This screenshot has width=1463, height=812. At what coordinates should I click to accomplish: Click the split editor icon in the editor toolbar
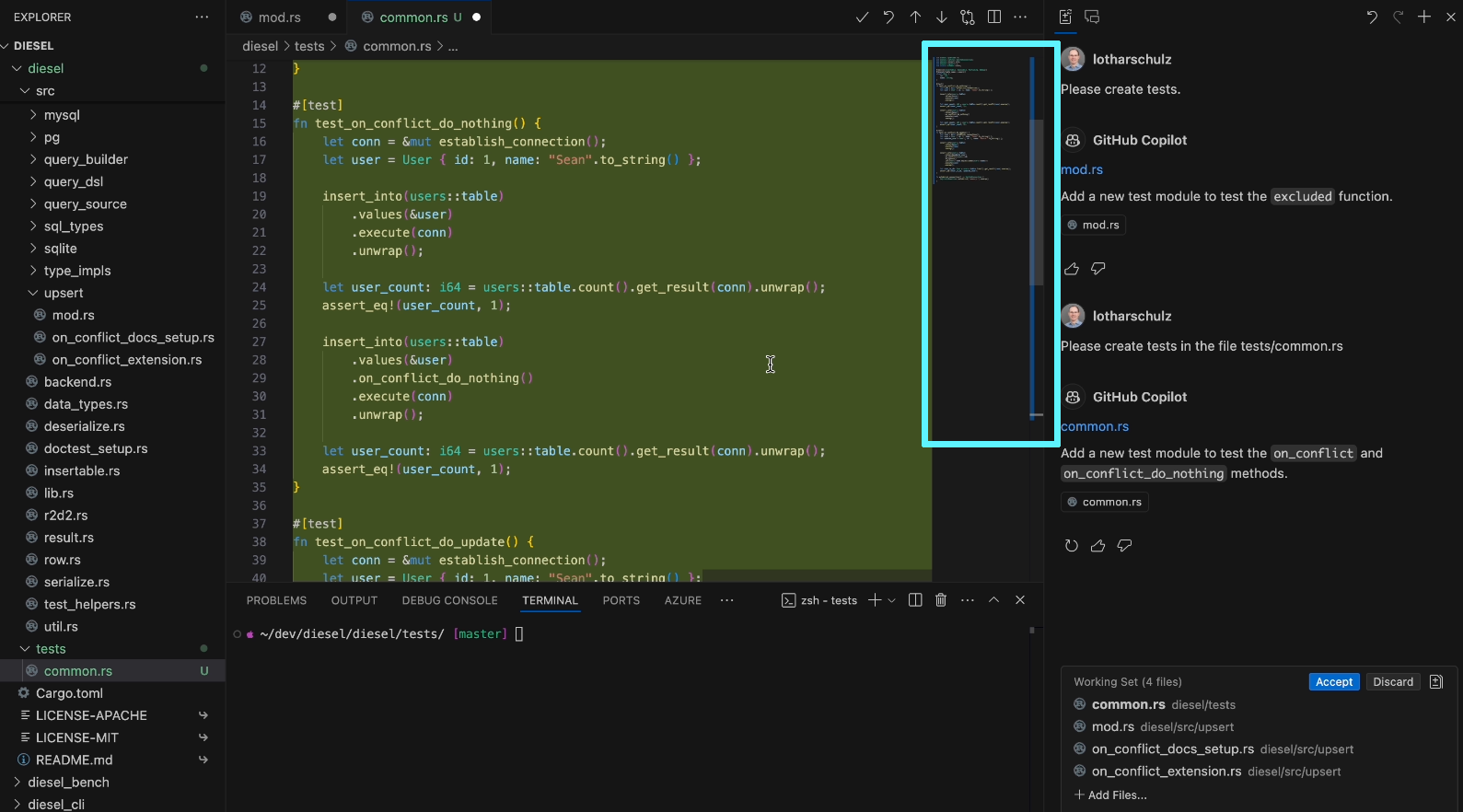point(994,17)
